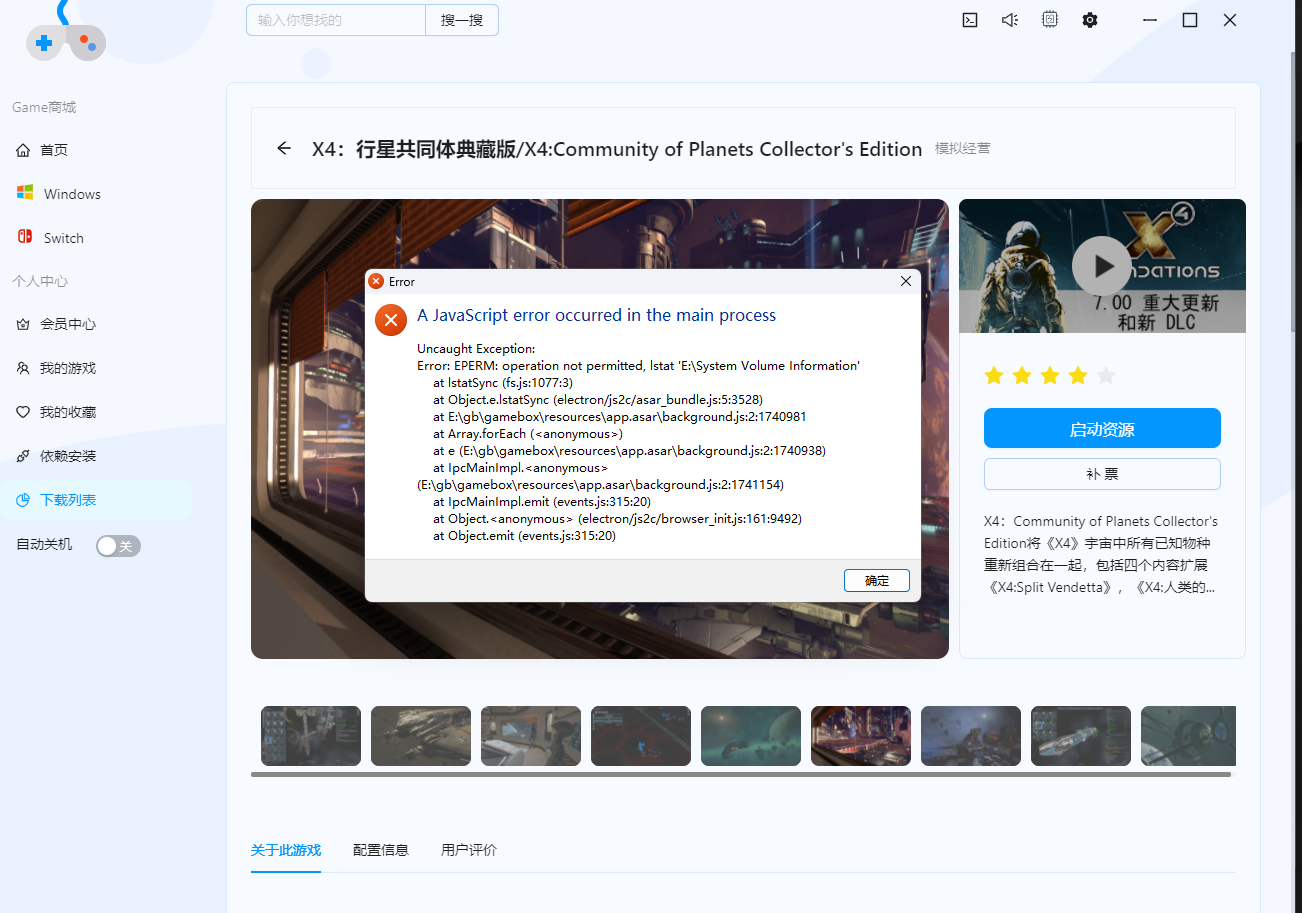The width and height of the screenshot is (1302, 913).
Task: Click the chip icon in the top toolbar
Action: [x=1049, y=19]
